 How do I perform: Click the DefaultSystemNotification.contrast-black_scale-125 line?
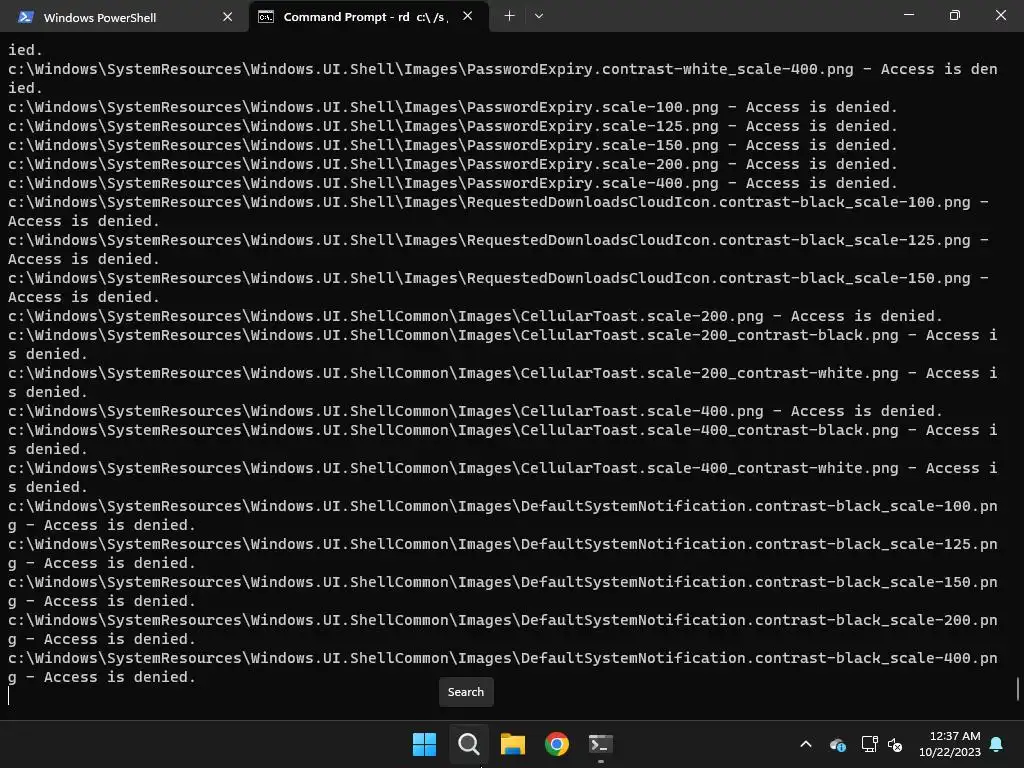(x=503, y=553)
